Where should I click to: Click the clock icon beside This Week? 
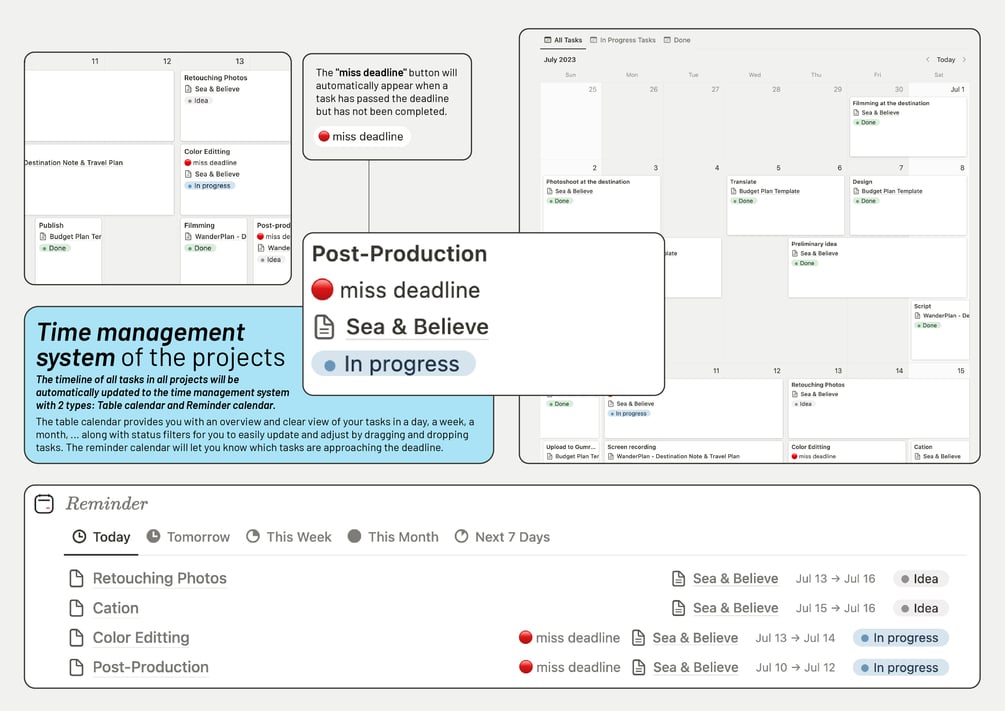253,536
